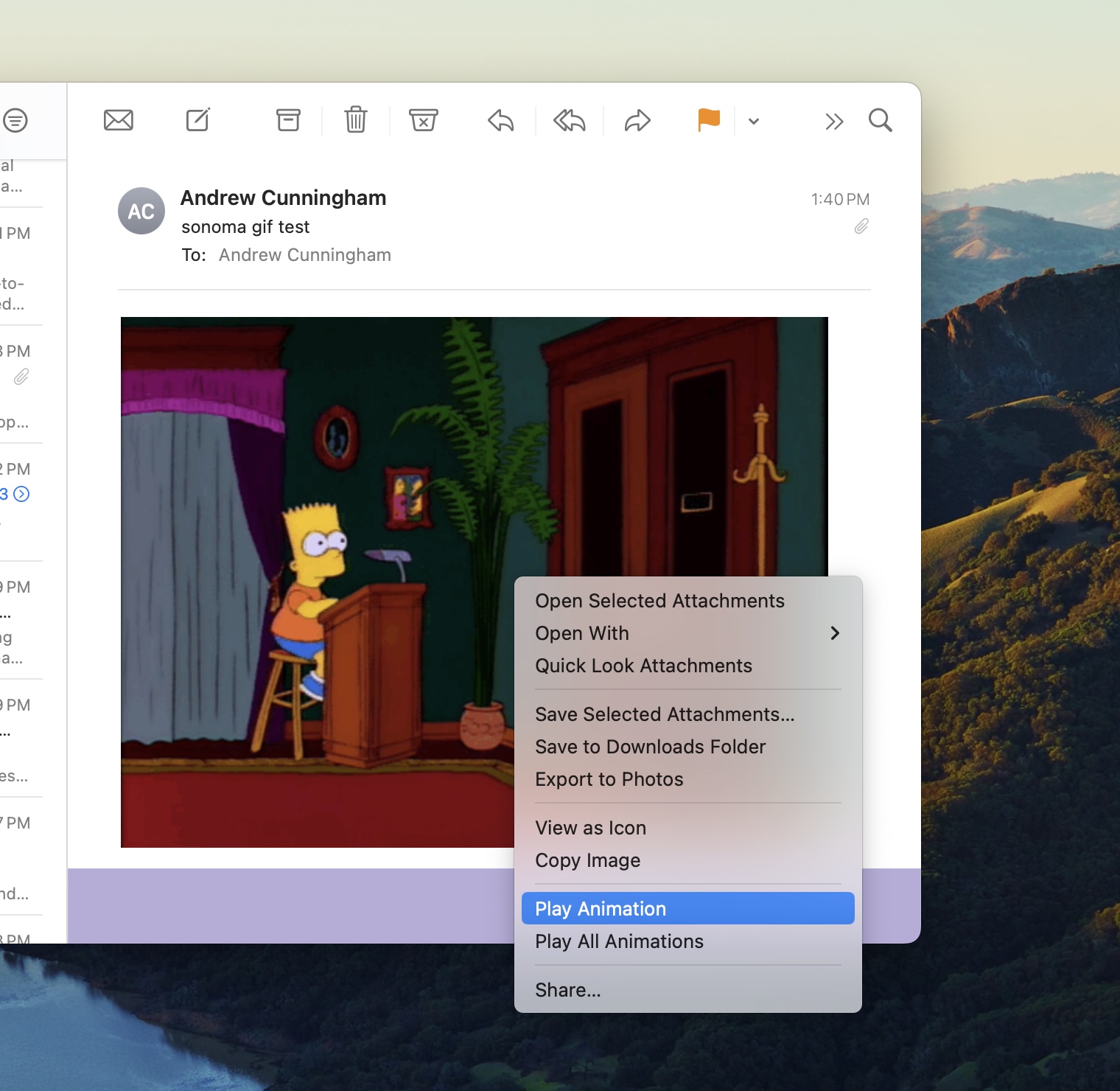
Task: Expand the toolbar overflow chevrons
Action: coord(833,122)
